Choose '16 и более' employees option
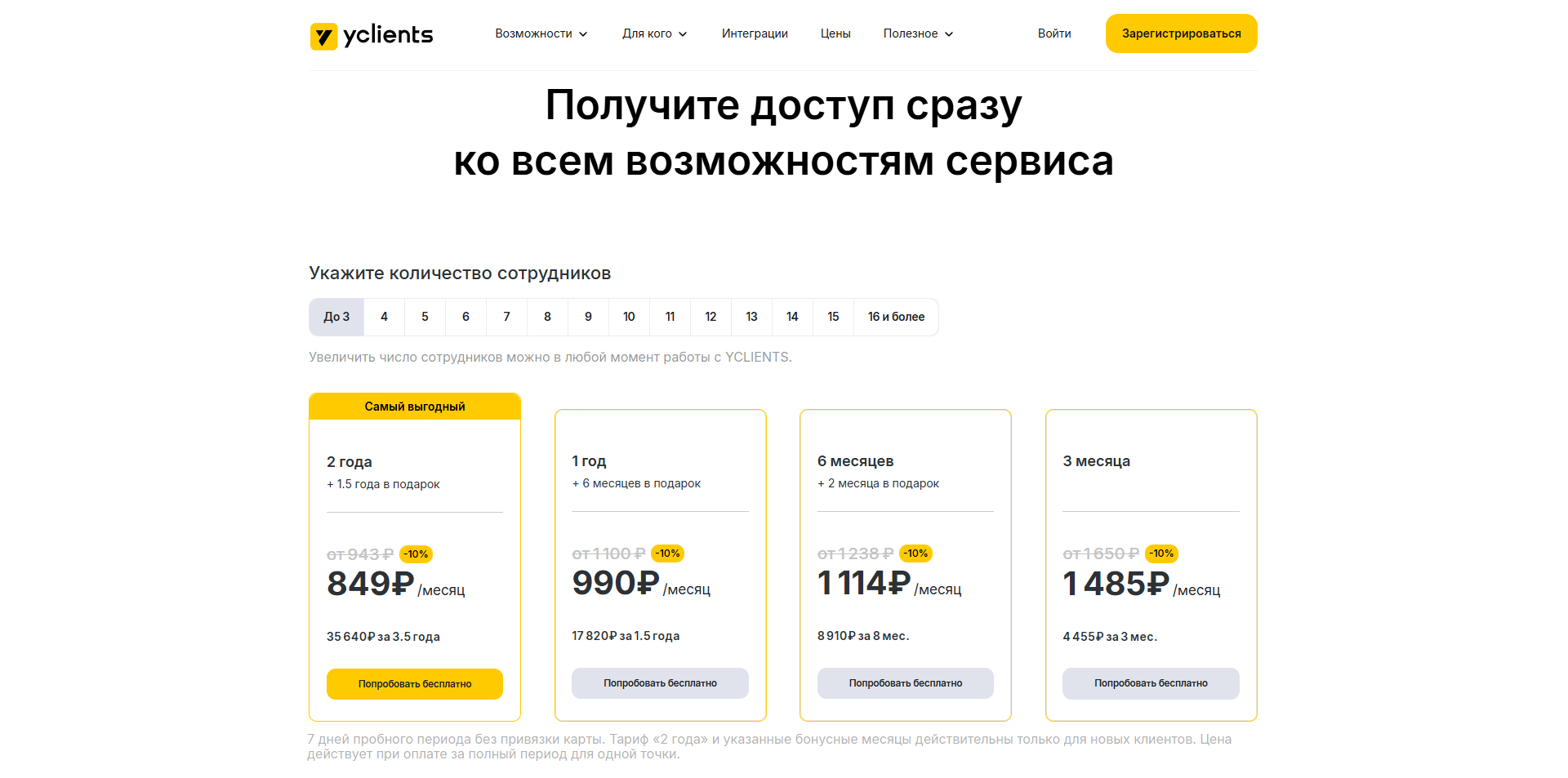Image resolution: width=1568 pixels, height=778 pixels. click(896, 317)
